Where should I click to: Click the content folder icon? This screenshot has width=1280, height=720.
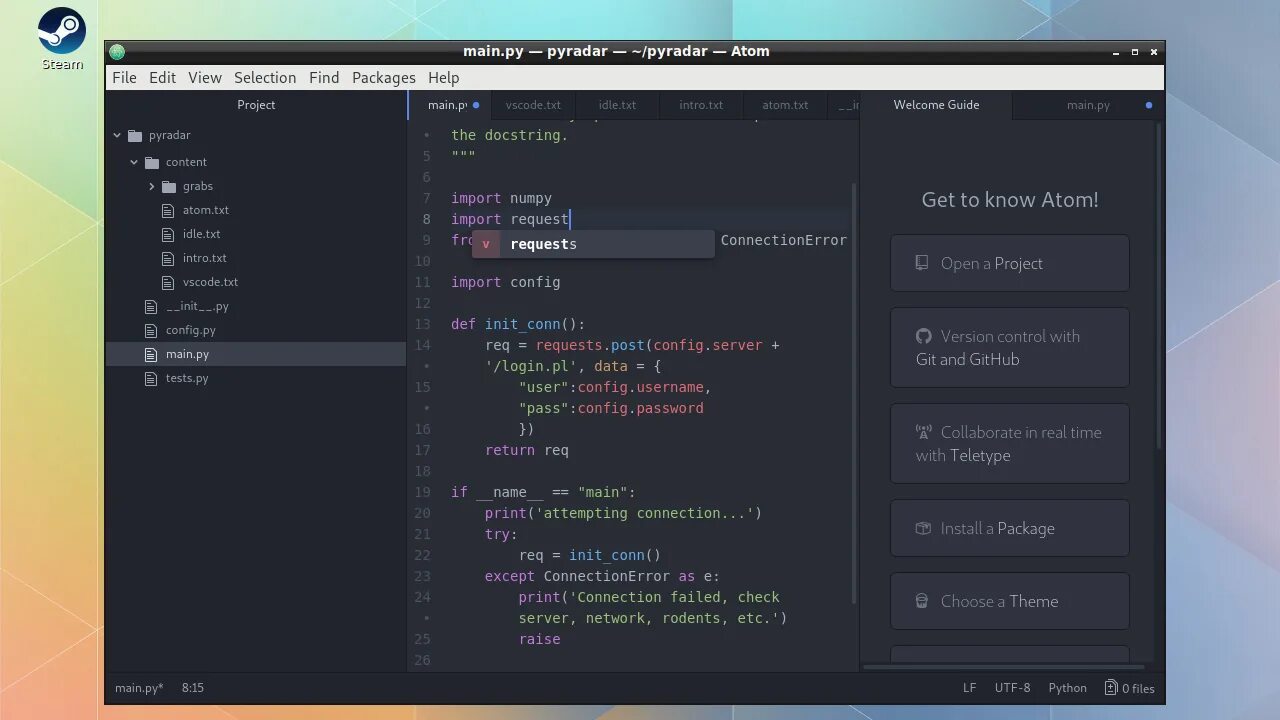(x=152, y=162)
